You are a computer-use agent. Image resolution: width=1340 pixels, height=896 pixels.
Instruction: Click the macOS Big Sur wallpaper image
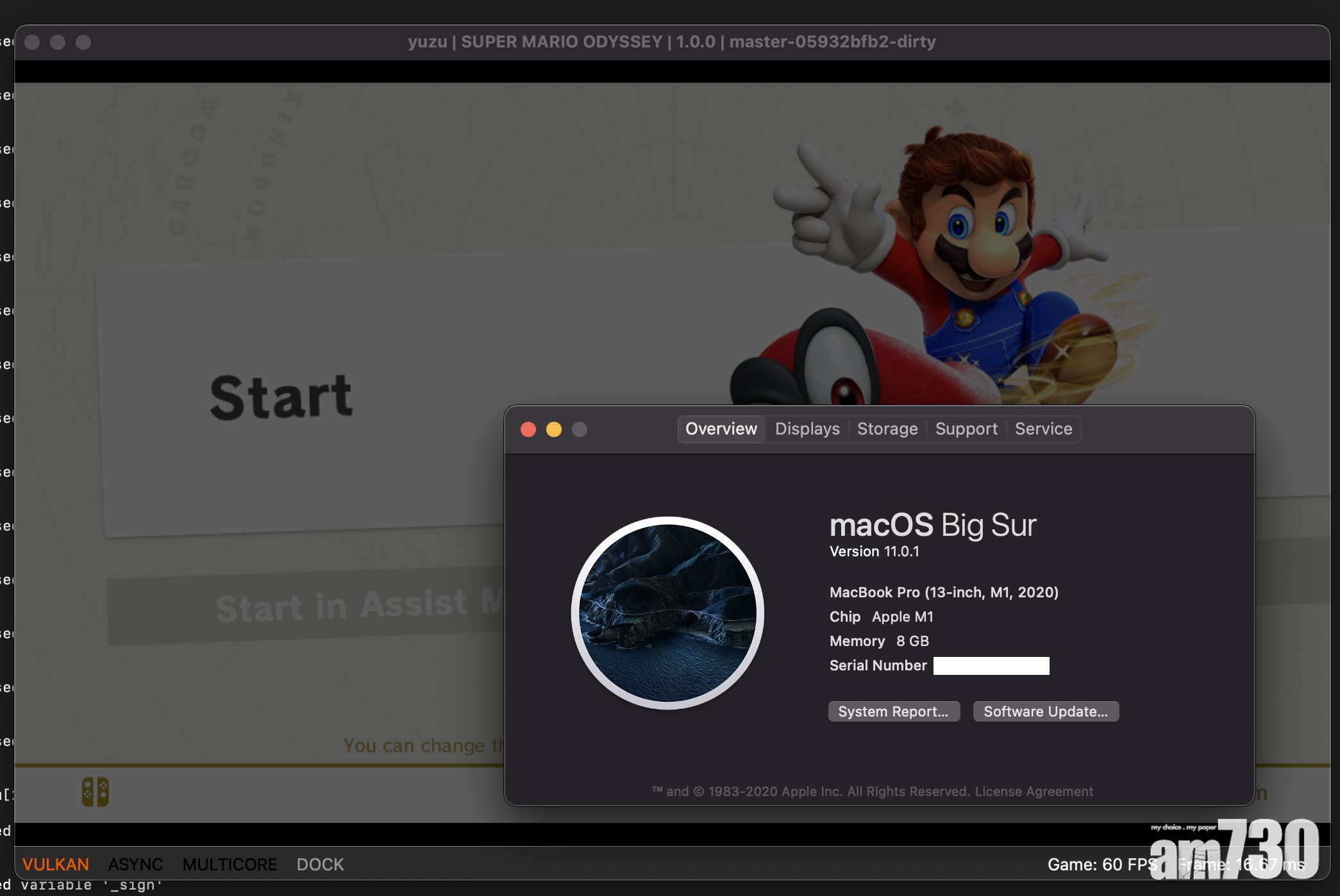667,613
